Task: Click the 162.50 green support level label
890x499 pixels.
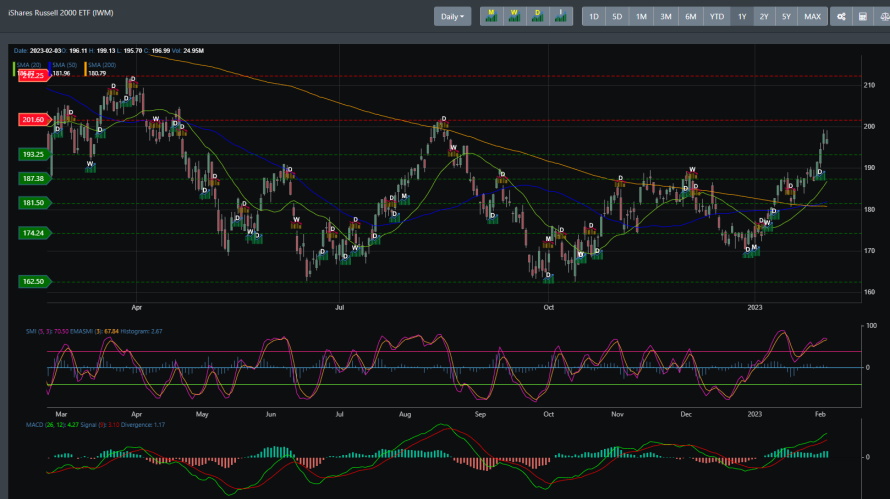Action: 33,282
